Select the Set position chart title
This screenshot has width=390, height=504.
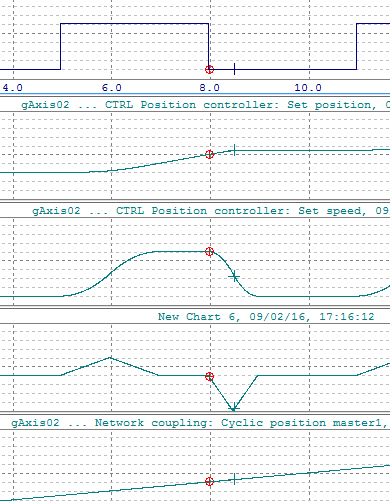(205, 105)
